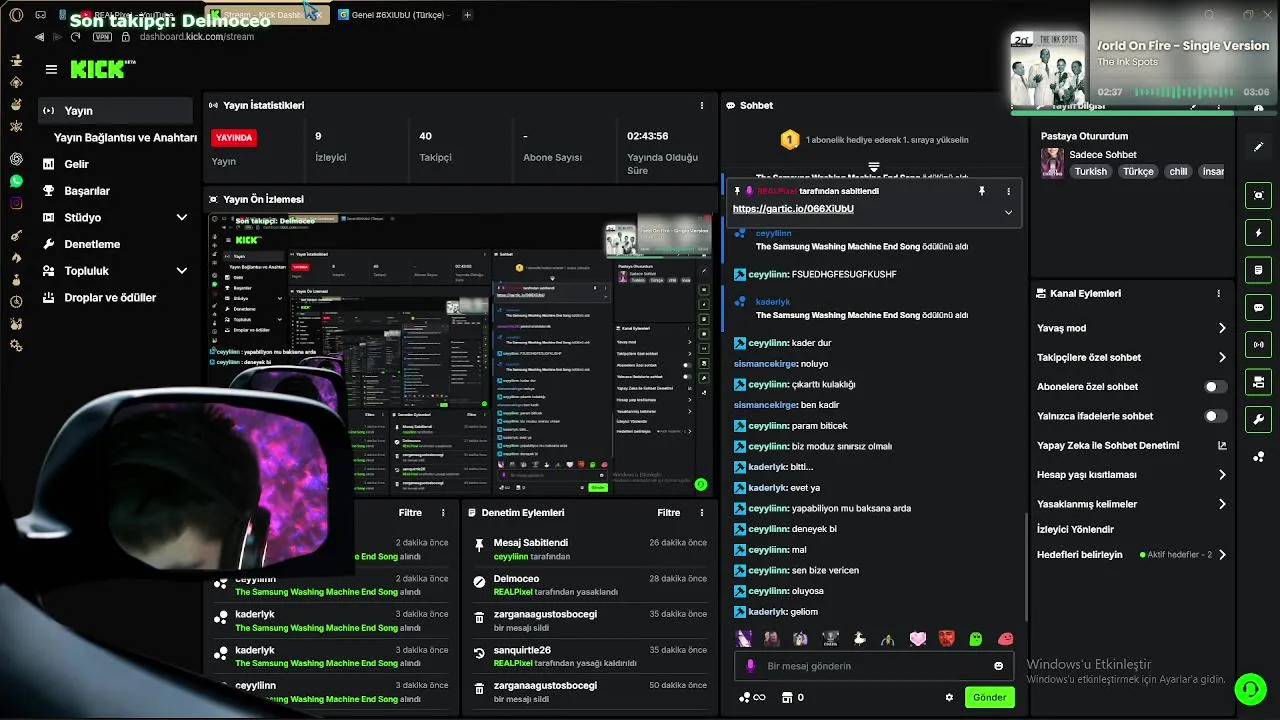This screenshot has height=720, width=1280.
Task: Open Kanal Eylemleri three-dot menu
Action: click(x=1218, y=293)
